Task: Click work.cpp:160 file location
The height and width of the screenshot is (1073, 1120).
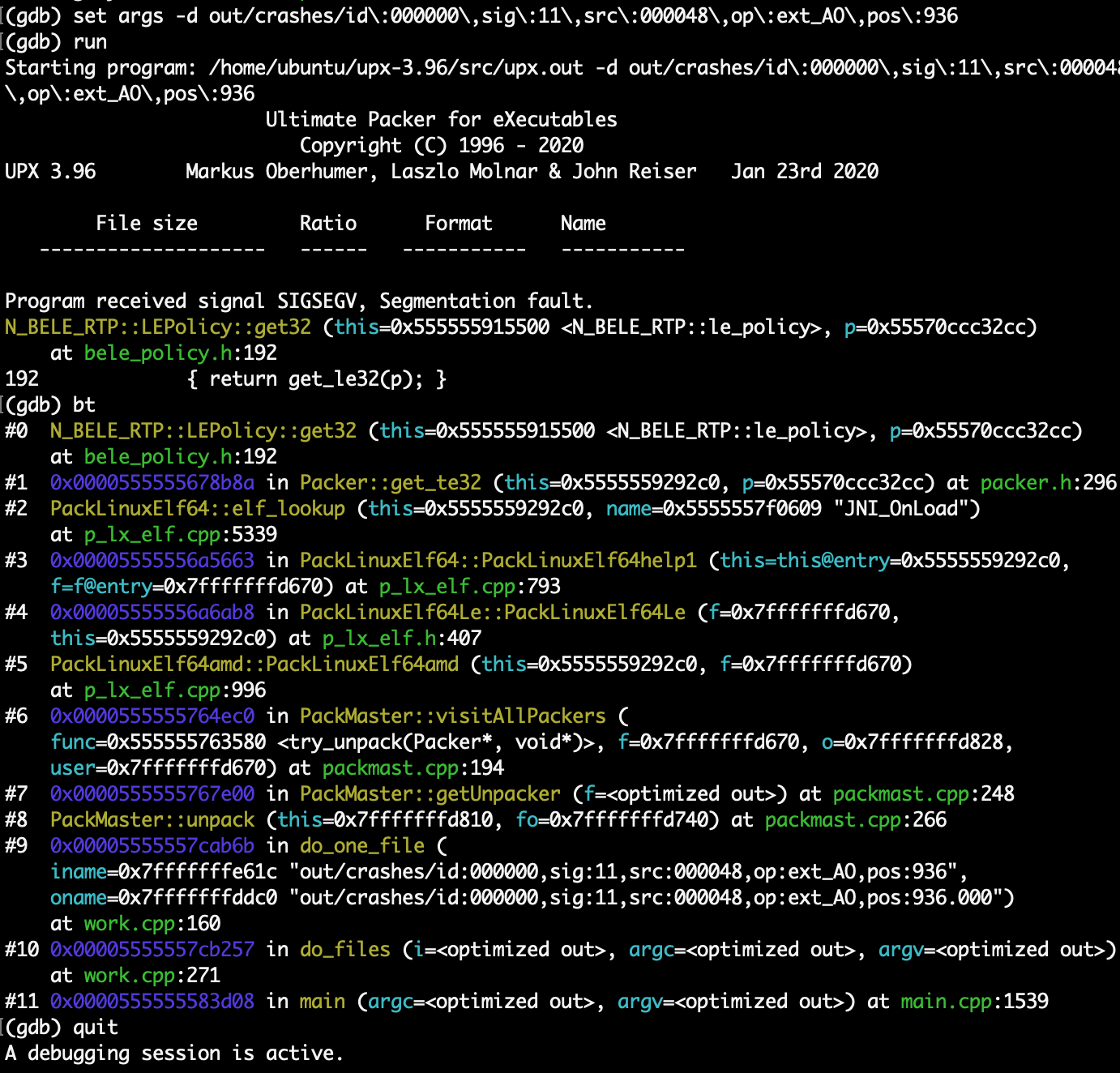Action: click(x=152, y=924)
